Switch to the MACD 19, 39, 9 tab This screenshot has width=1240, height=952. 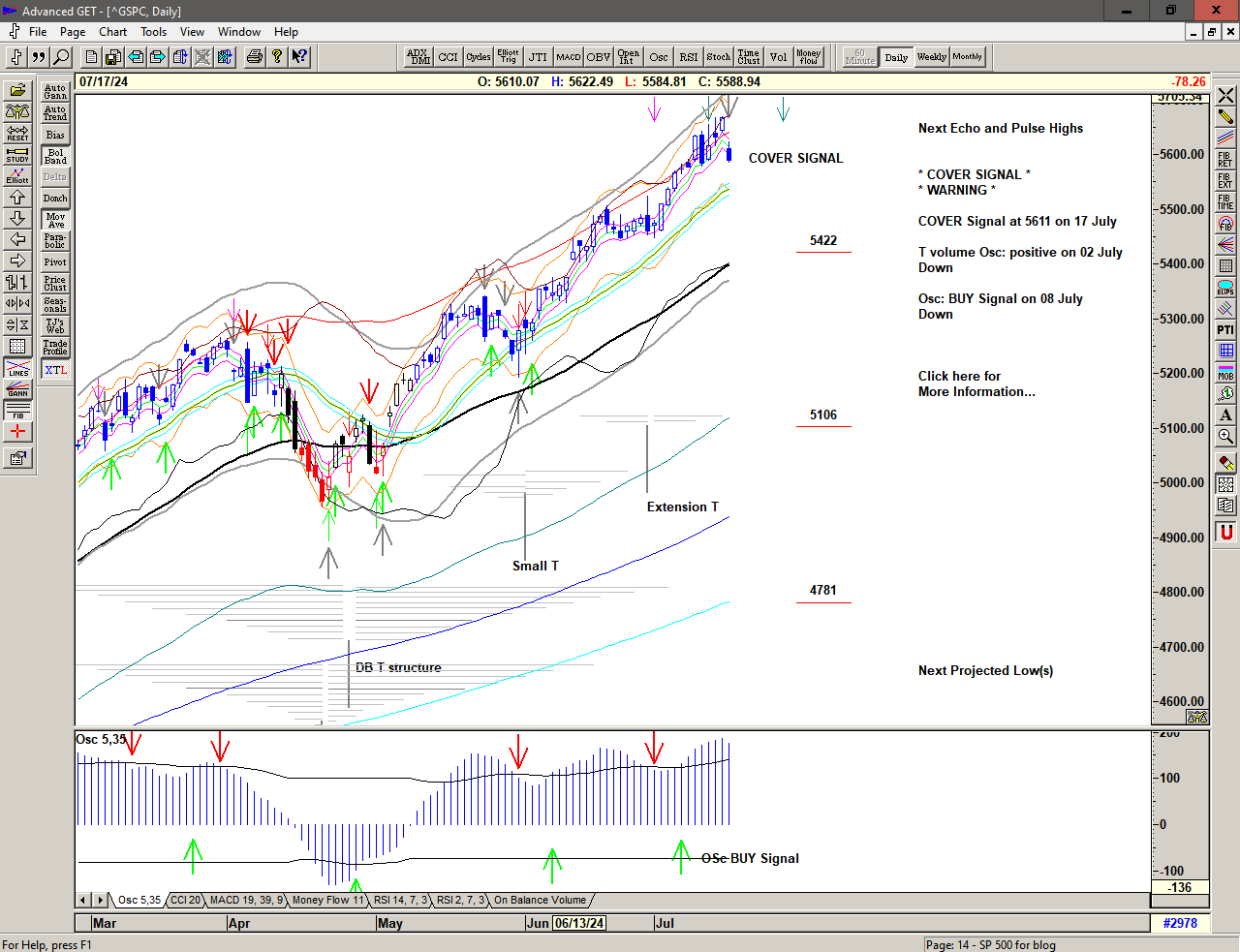click(x=246, y=901)
